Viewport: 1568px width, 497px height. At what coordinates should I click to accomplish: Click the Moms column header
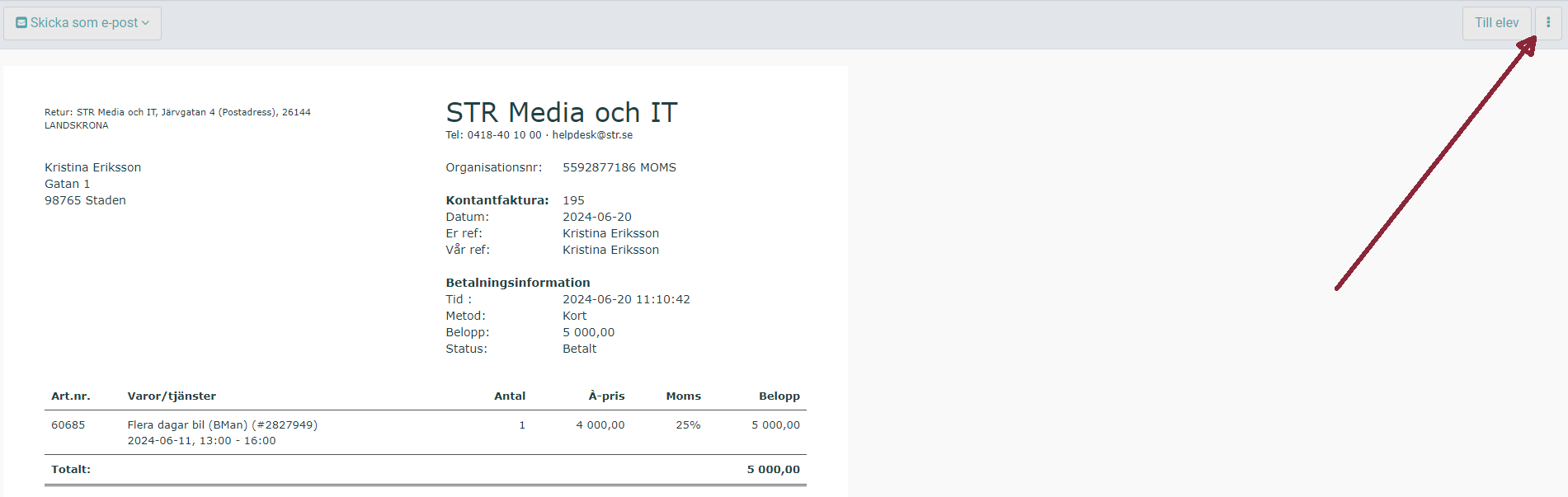point(684,396)
